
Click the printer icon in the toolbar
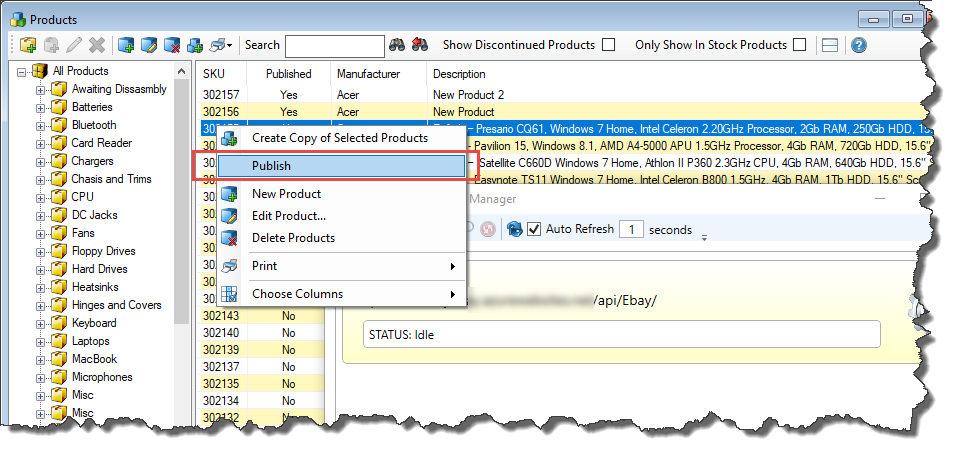[x=217, y=45]
